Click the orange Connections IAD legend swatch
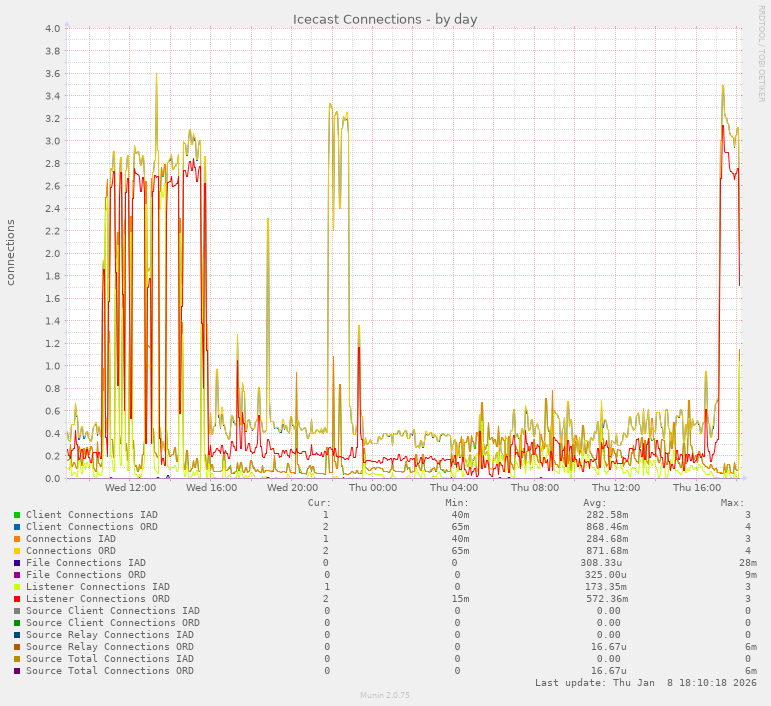 pos(17,539)
